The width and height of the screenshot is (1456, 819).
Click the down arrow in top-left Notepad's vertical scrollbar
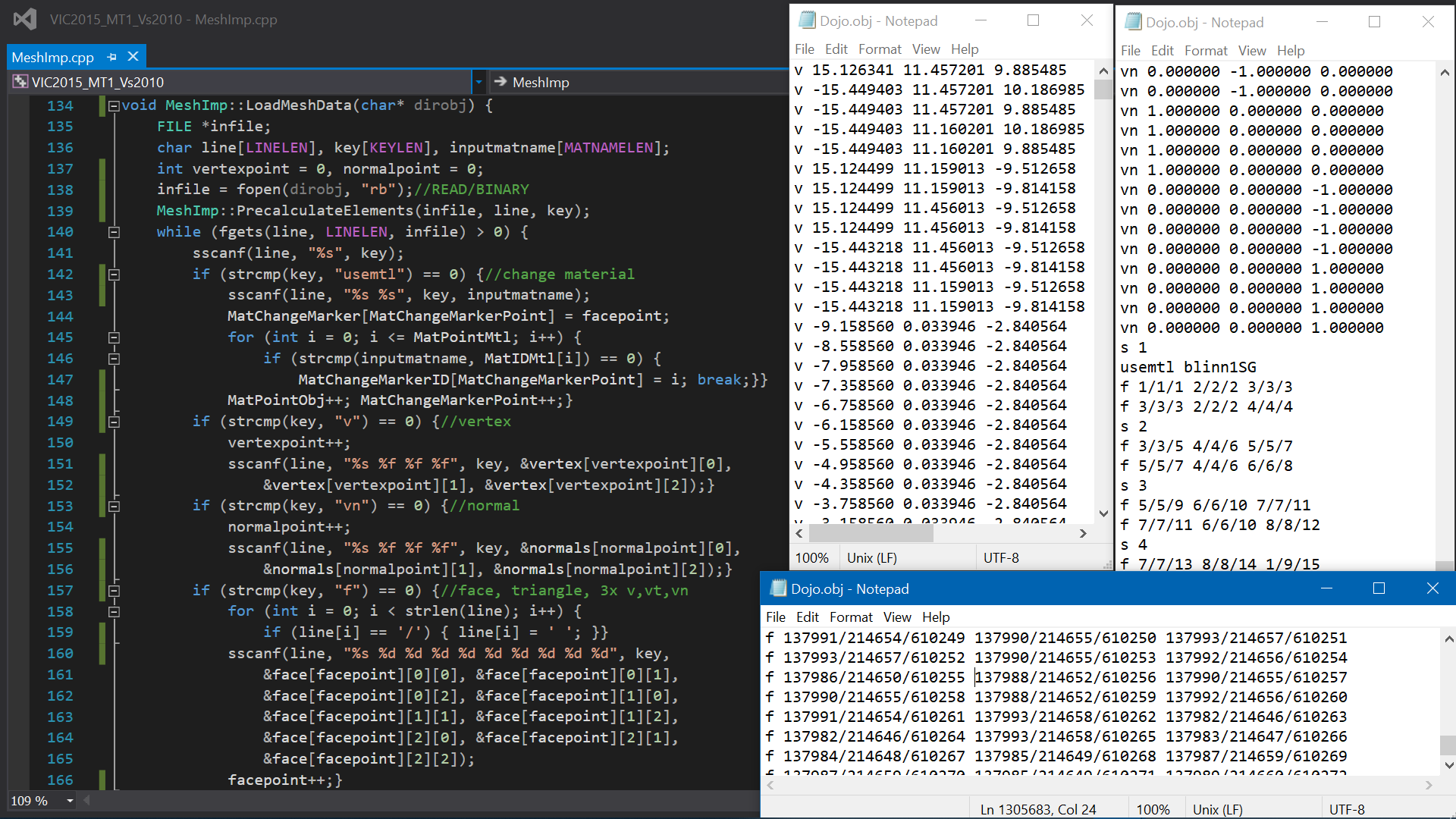click(x=1103, y=513)
